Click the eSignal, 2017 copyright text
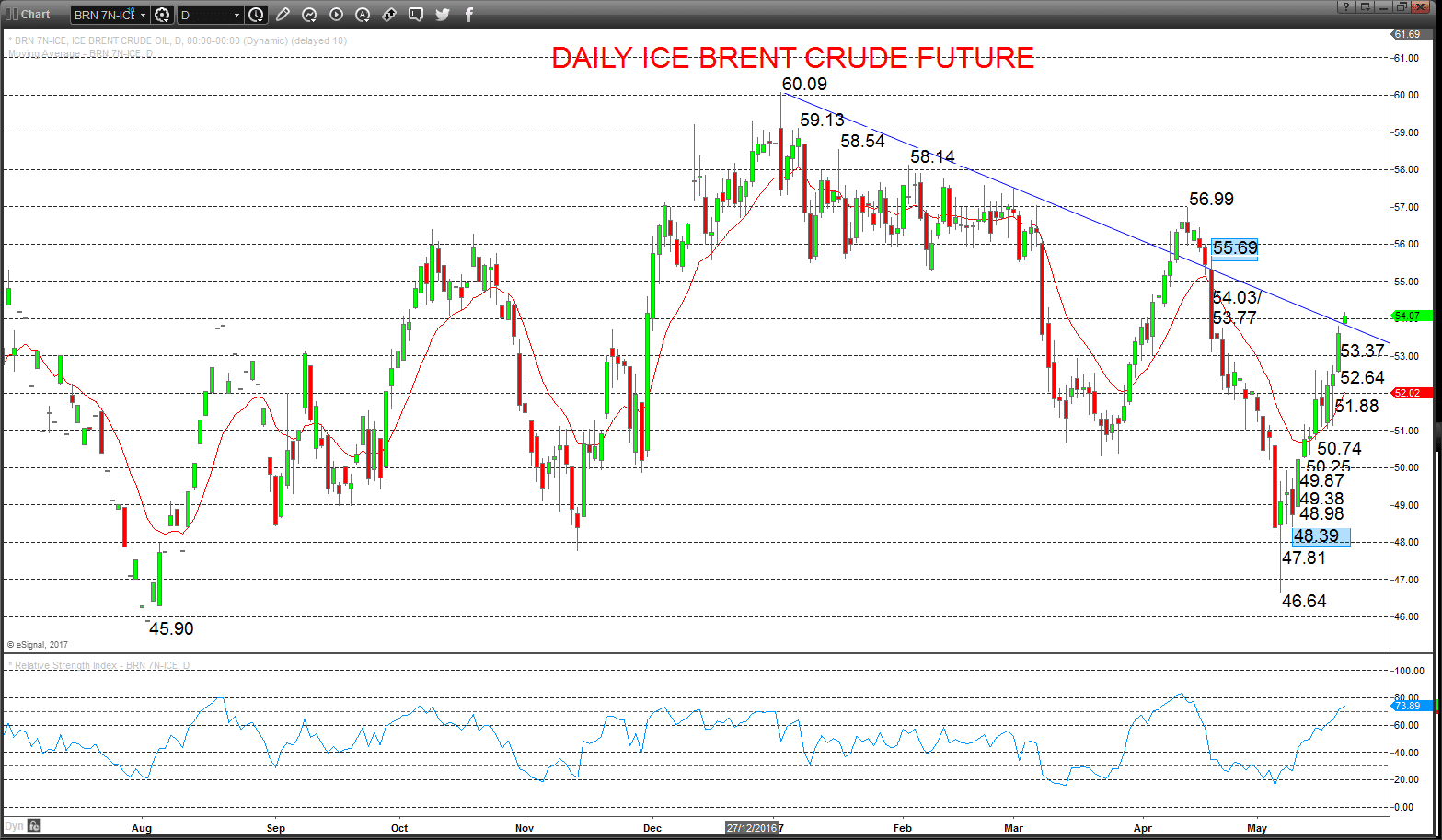Image resolution: width=1442 pixels, height=840 pixels. click(38, 645)
